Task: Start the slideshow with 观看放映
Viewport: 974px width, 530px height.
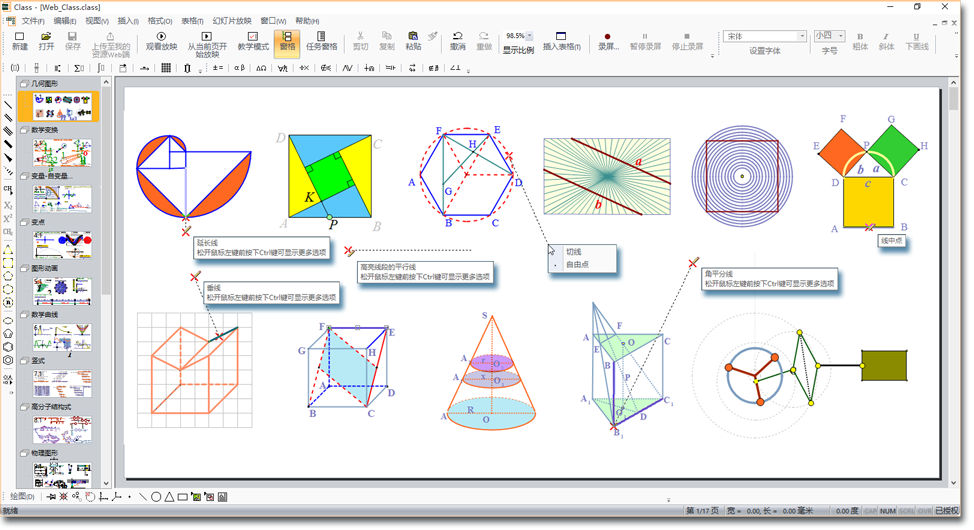Action: pyautogui.click(x=161, y=41)
